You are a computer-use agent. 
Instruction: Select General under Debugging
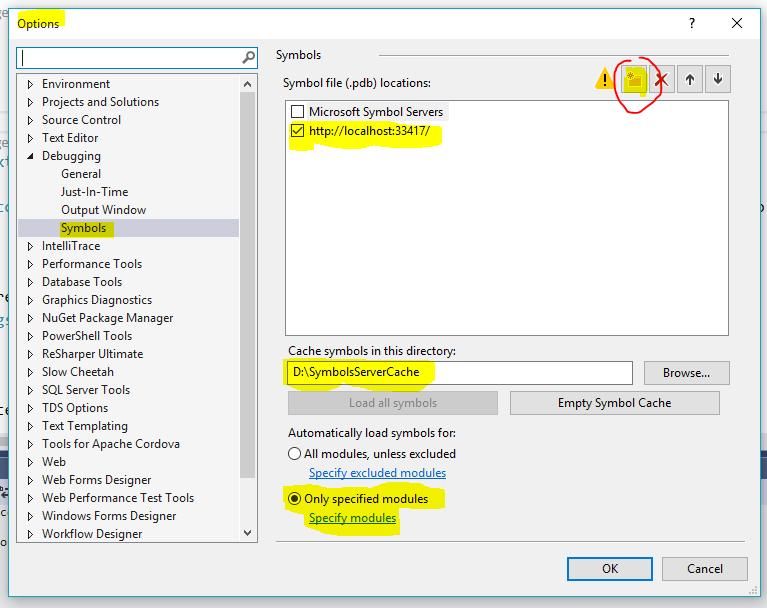pyautogui.click(x=81, y=174)
